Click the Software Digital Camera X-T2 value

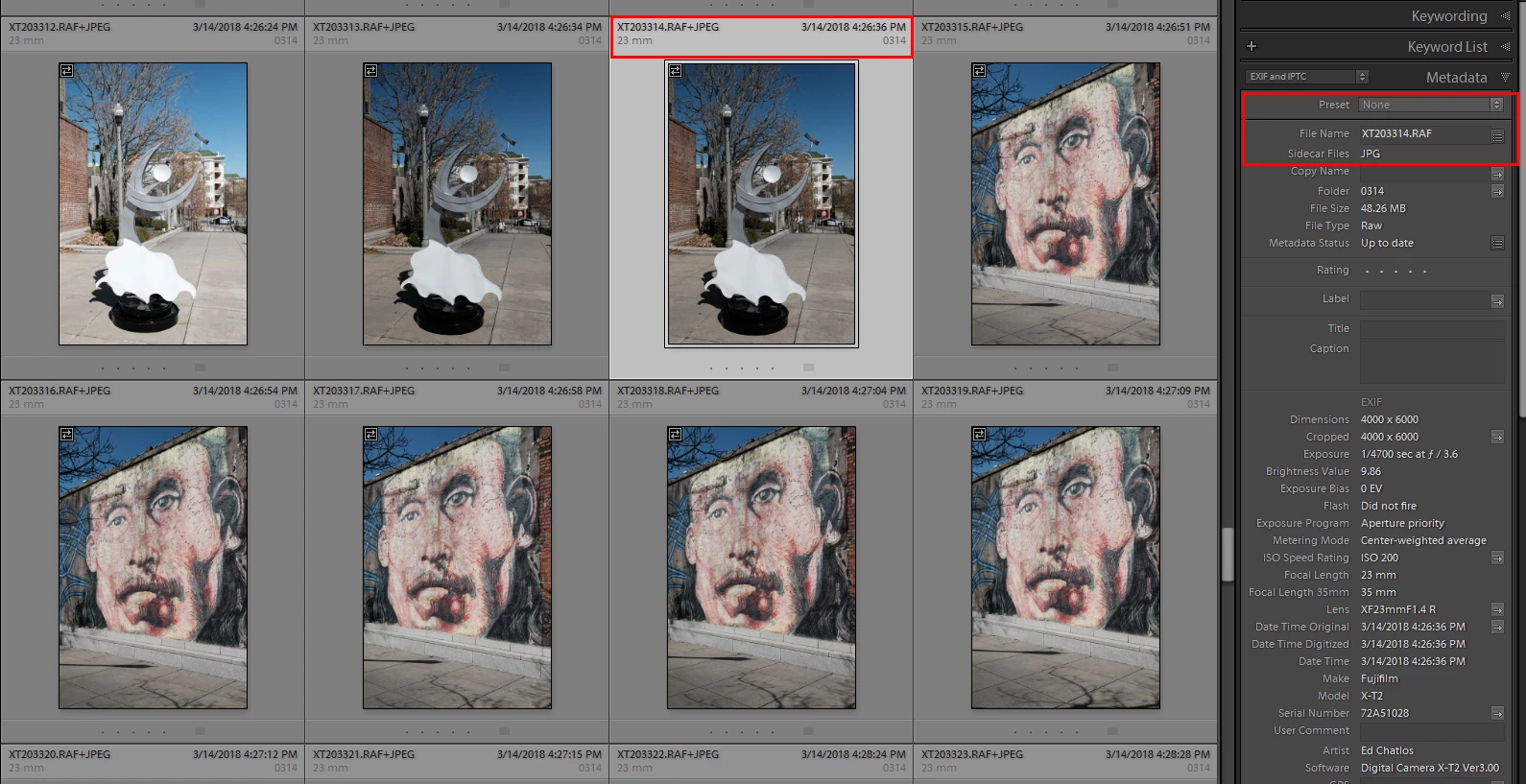(x=1430, y=768)
